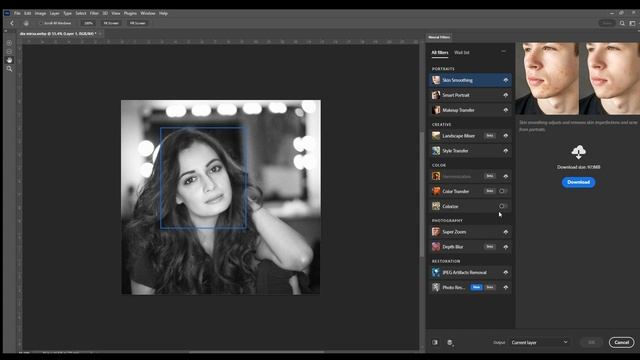Open the 3D menu
640x360 pixels.
(x=105, y=13)
